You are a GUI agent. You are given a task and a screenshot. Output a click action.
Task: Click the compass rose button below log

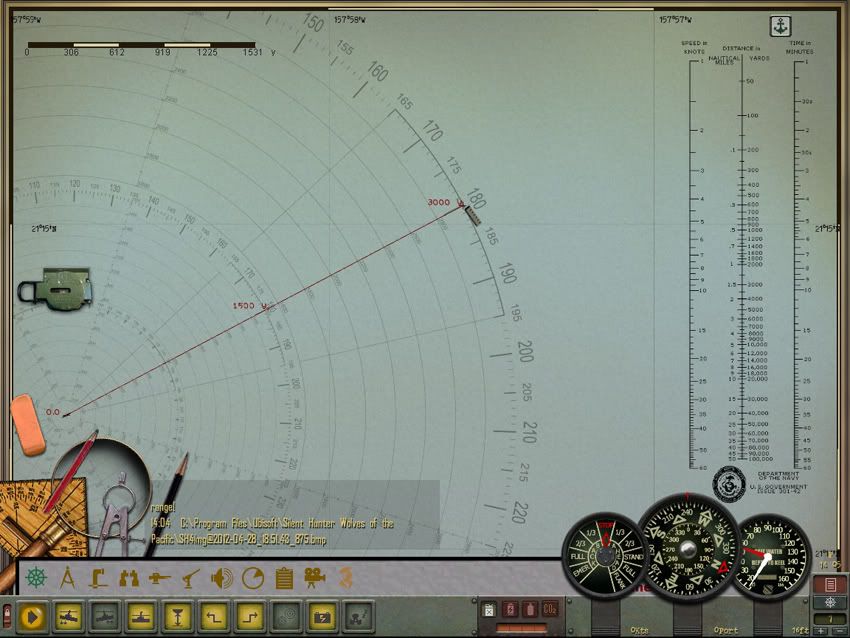pos(830,602)
